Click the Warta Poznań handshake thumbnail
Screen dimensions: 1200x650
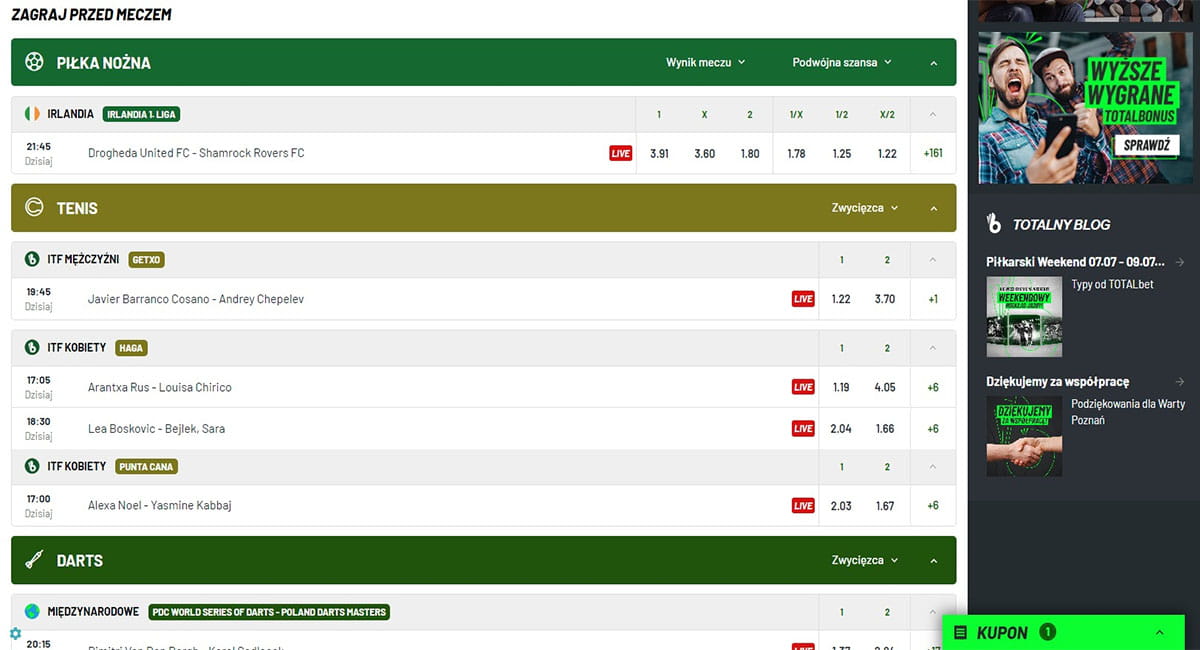point(1024,436)
